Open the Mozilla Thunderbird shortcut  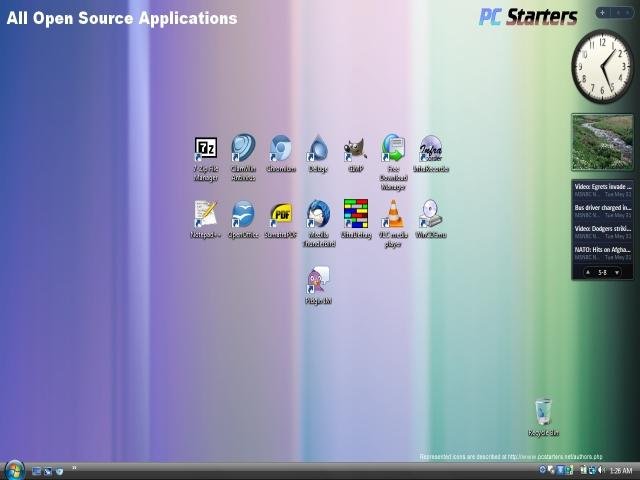tap(319, 224)
